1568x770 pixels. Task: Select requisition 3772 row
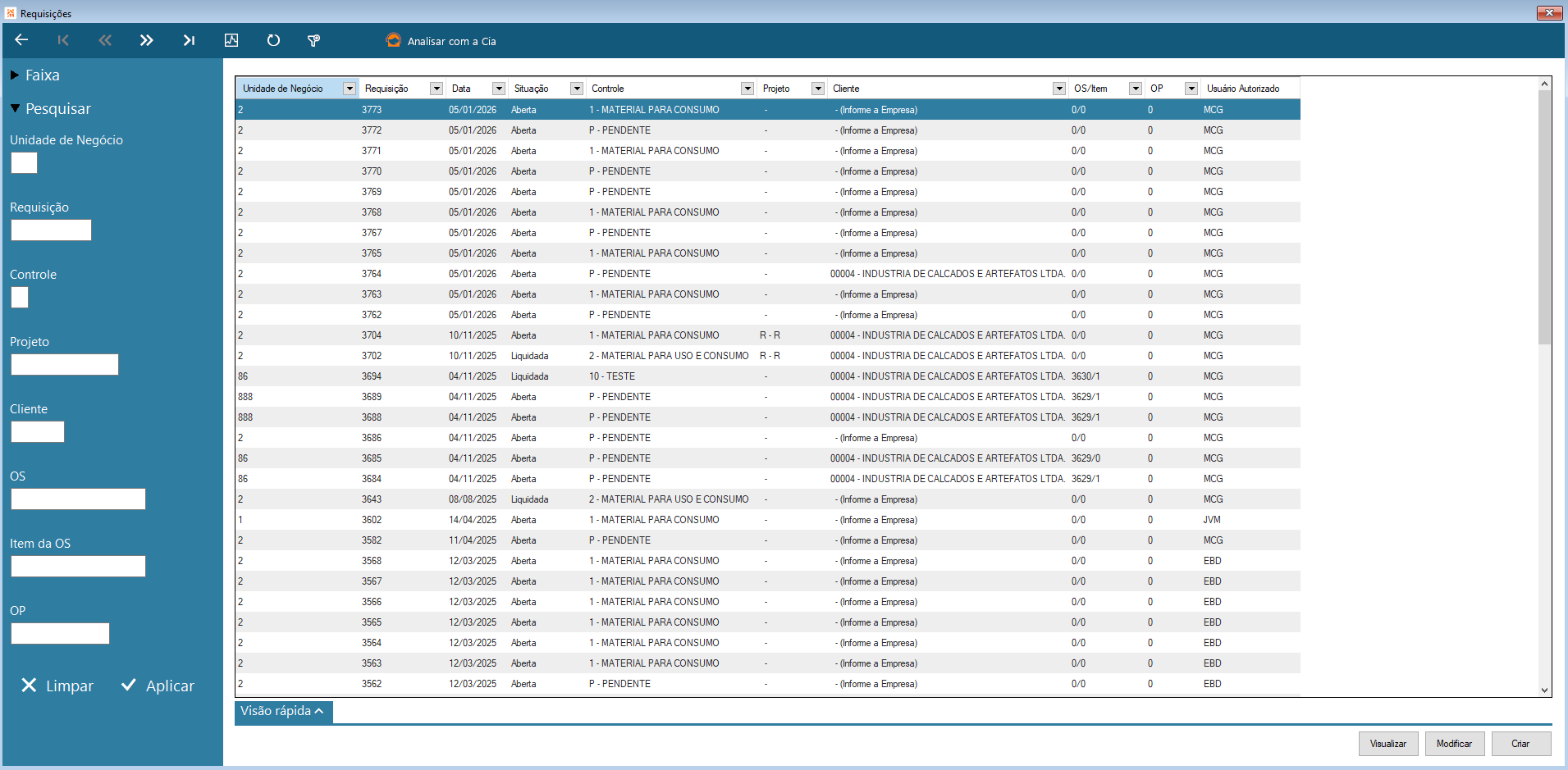tap(768, 130)
